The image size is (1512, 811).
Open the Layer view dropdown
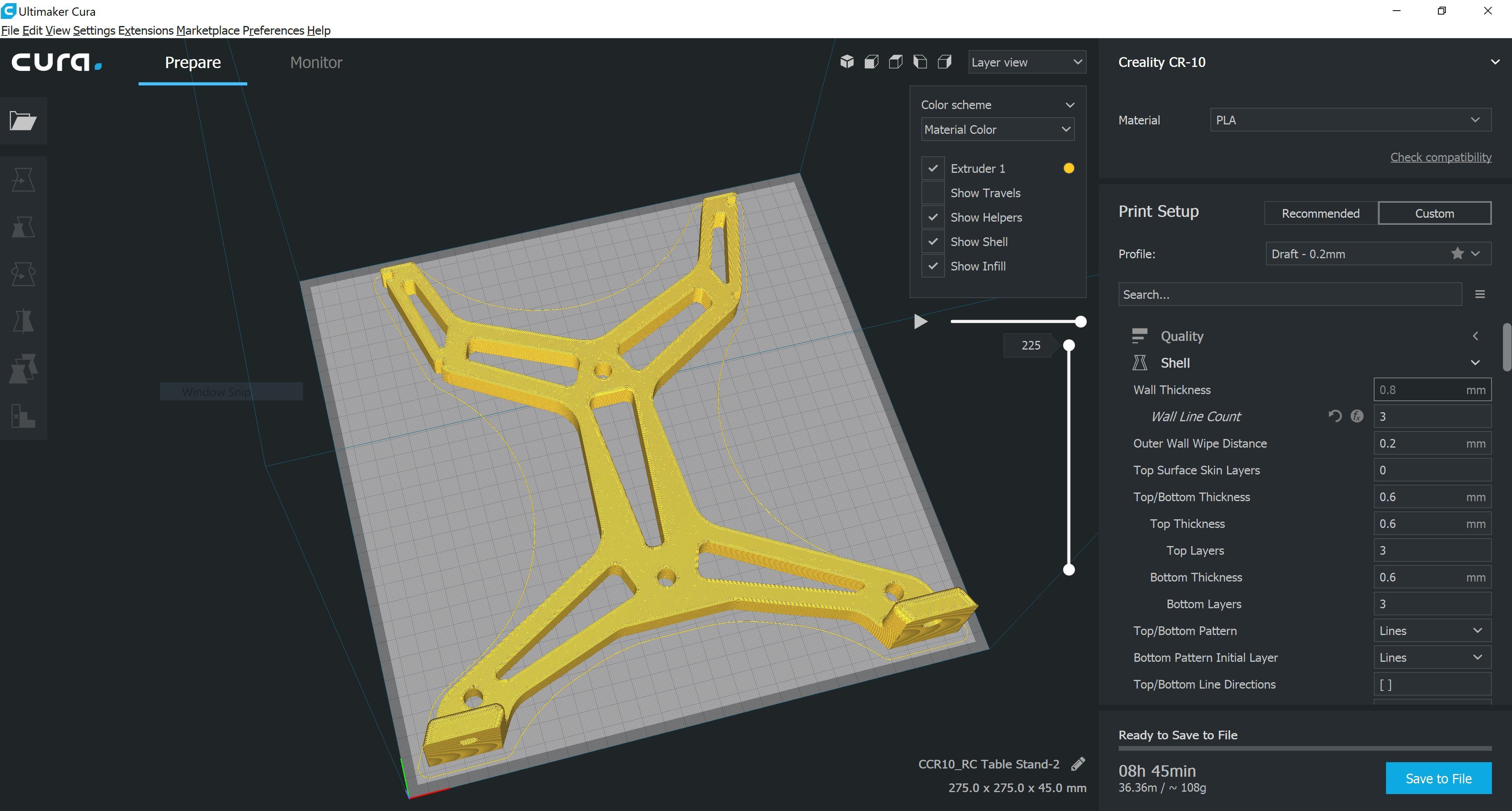(1027, 62)
